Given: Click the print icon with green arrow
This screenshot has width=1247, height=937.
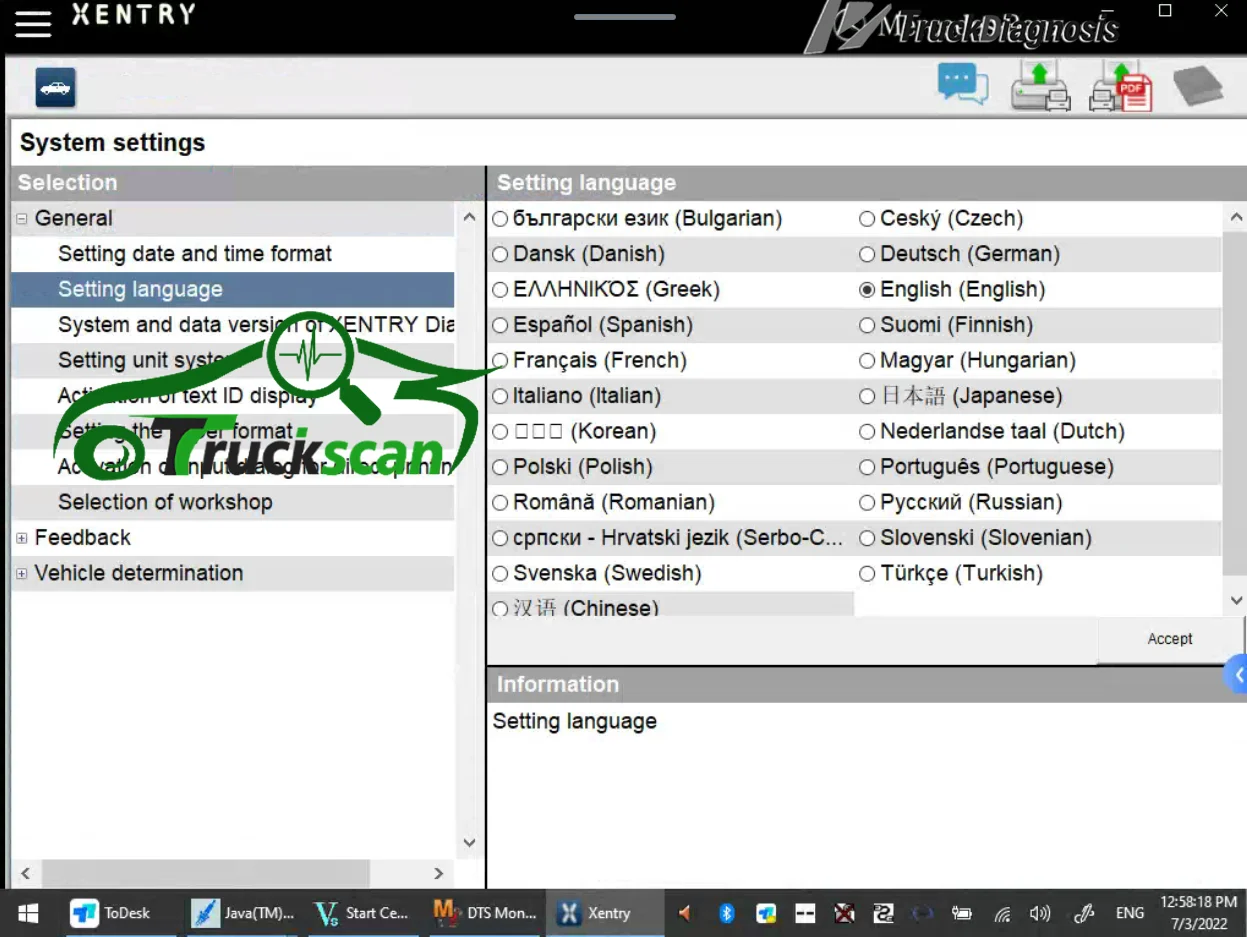Looking at the screenshot, I should [x=1040, y=85].
